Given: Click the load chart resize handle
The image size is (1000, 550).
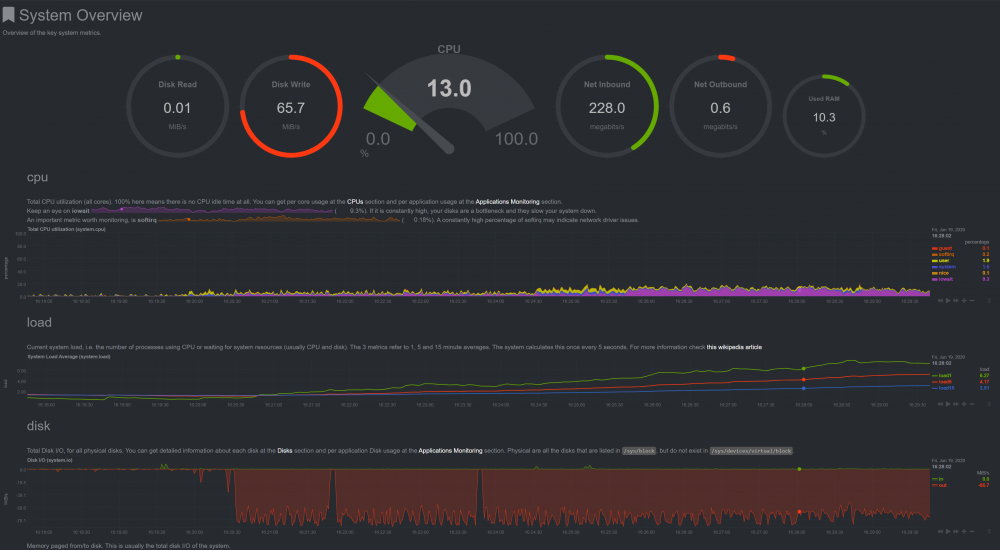Looking at the screenshot, I should click(x=989, y=404).
